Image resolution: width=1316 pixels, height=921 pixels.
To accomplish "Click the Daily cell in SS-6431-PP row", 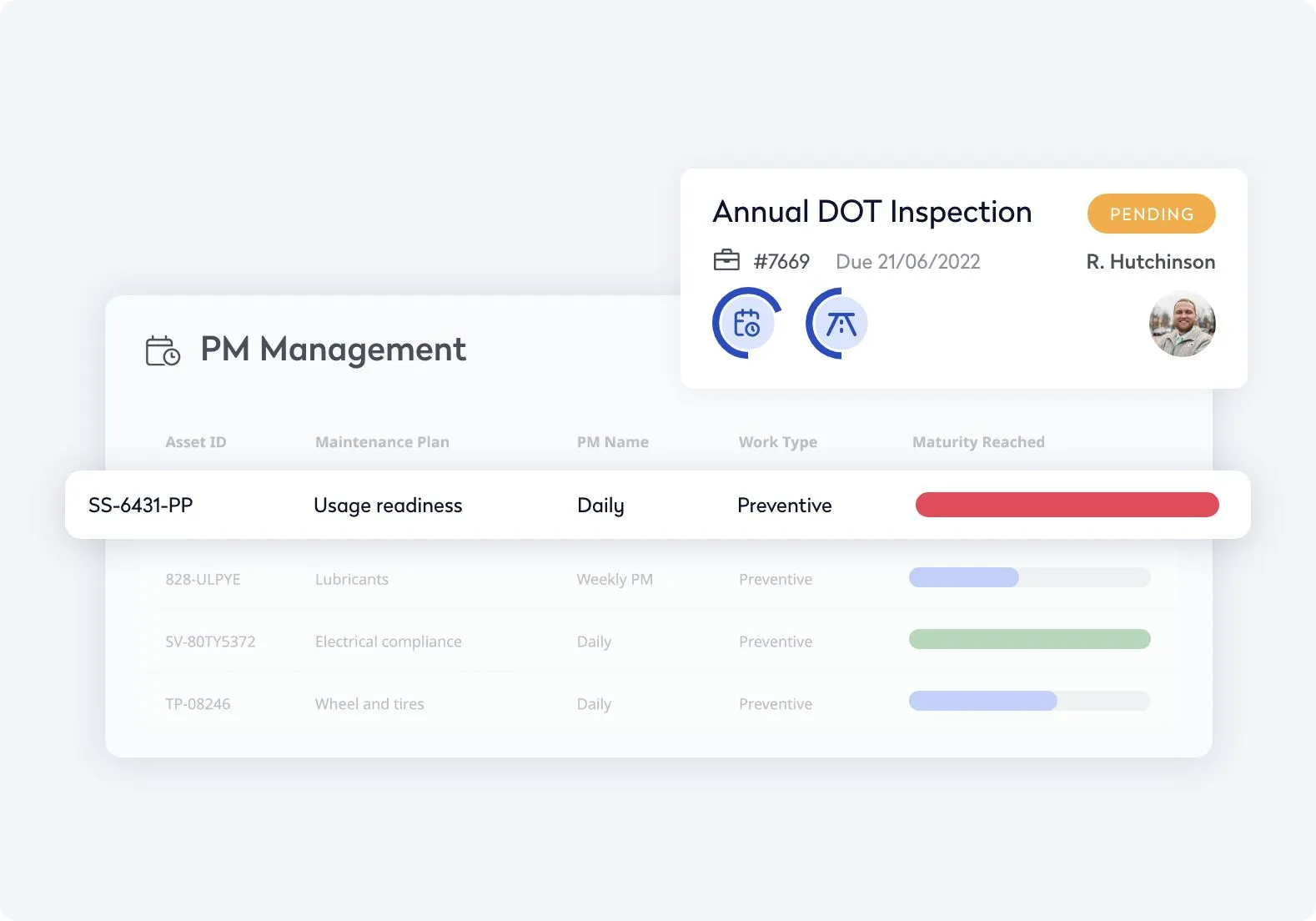I will click(x=600, y=506).
